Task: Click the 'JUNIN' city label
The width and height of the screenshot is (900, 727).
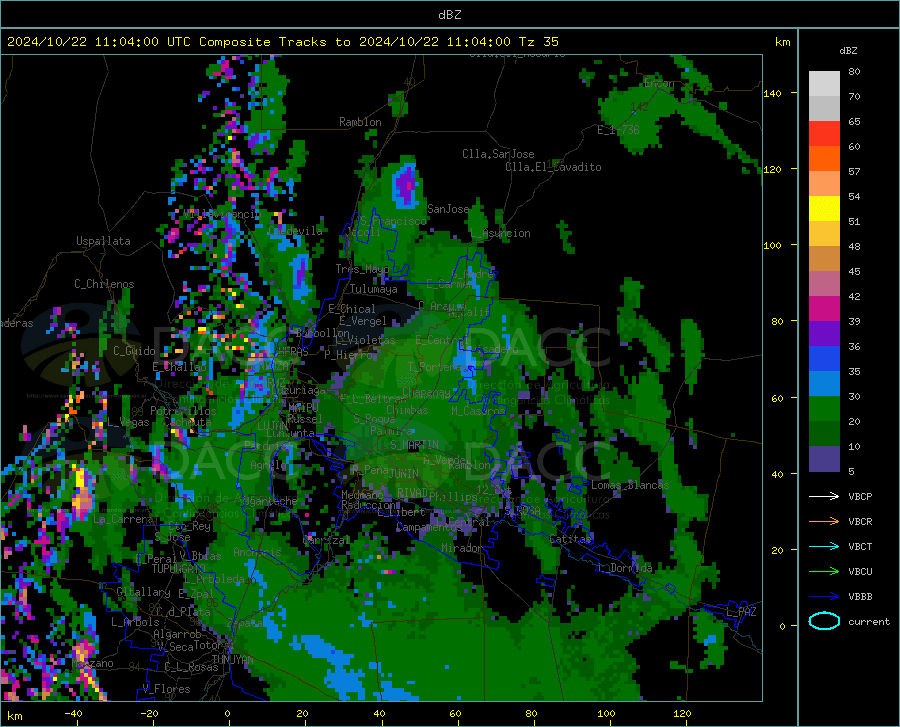Action: coord(404,474)
